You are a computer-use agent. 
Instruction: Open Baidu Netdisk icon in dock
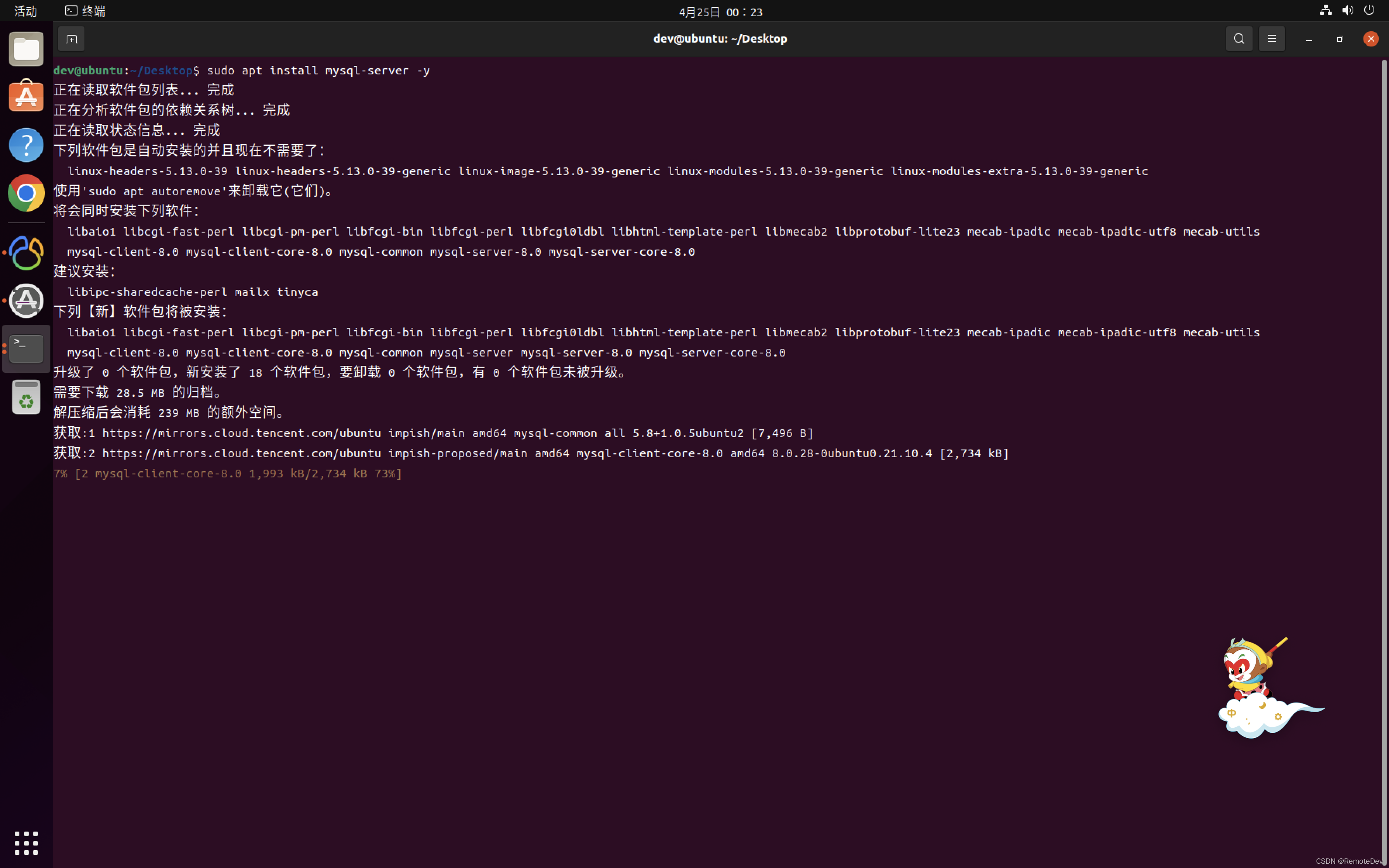coord(26,253)
